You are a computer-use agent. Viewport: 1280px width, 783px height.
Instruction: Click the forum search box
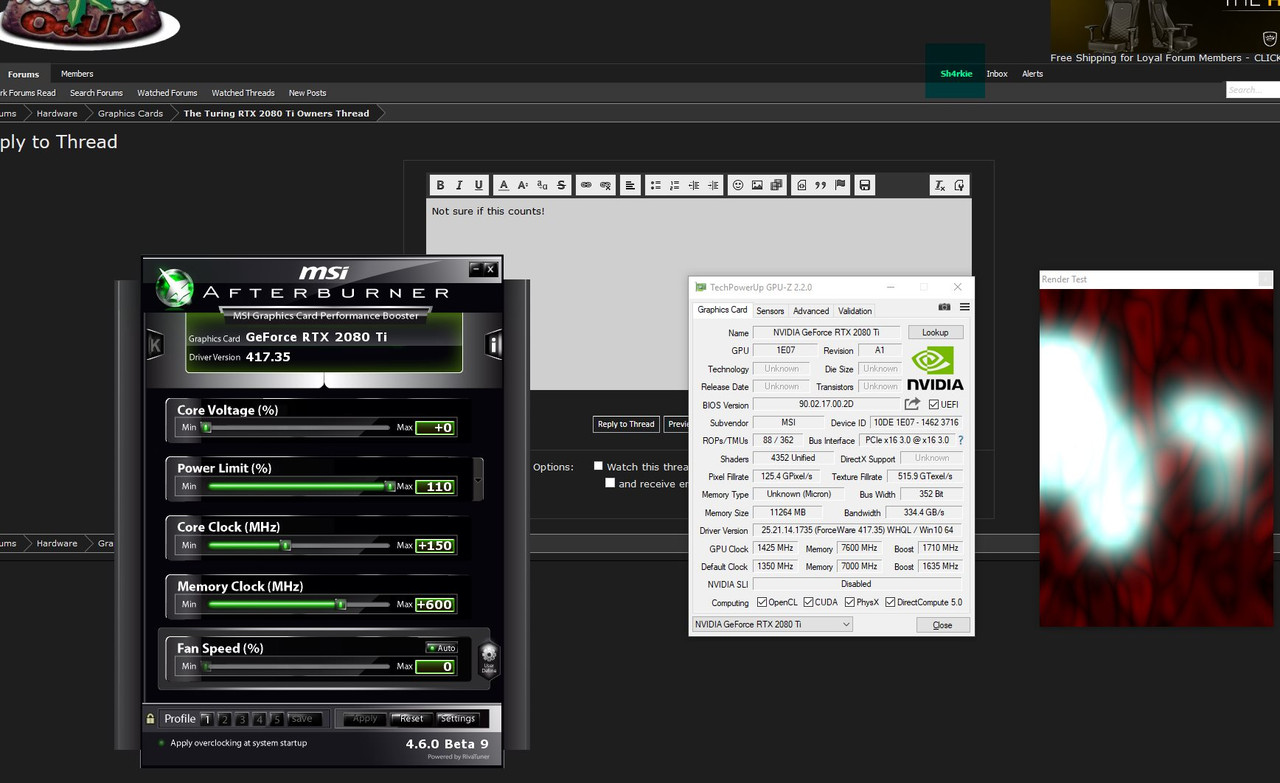pos(1253,90)
